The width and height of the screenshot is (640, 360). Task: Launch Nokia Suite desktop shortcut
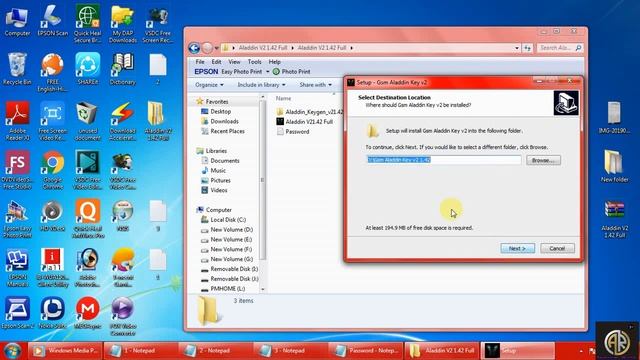pos(53,313)
